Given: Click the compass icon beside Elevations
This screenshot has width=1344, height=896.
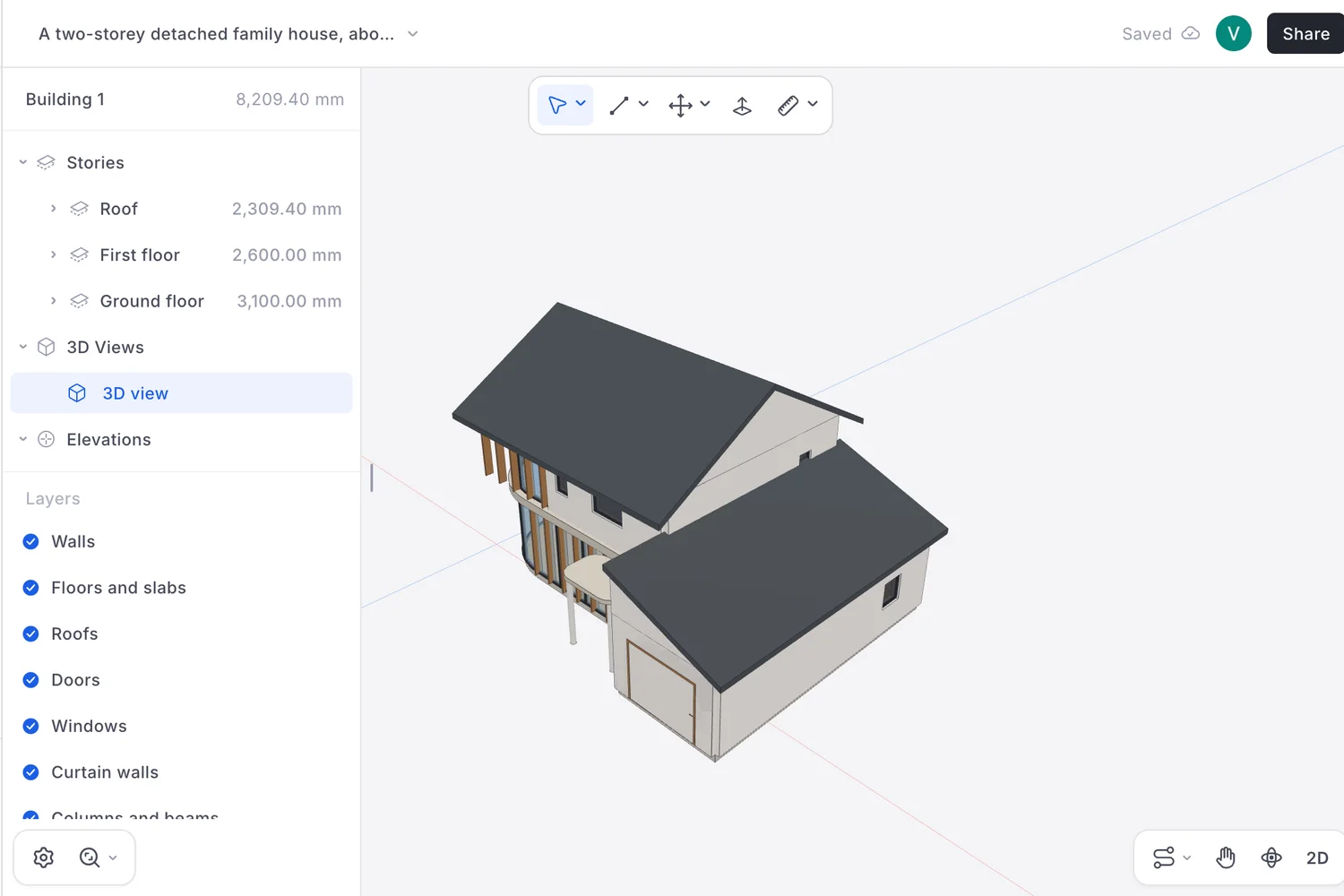Looking at the screenshot, I should click(x=47, y=439).
